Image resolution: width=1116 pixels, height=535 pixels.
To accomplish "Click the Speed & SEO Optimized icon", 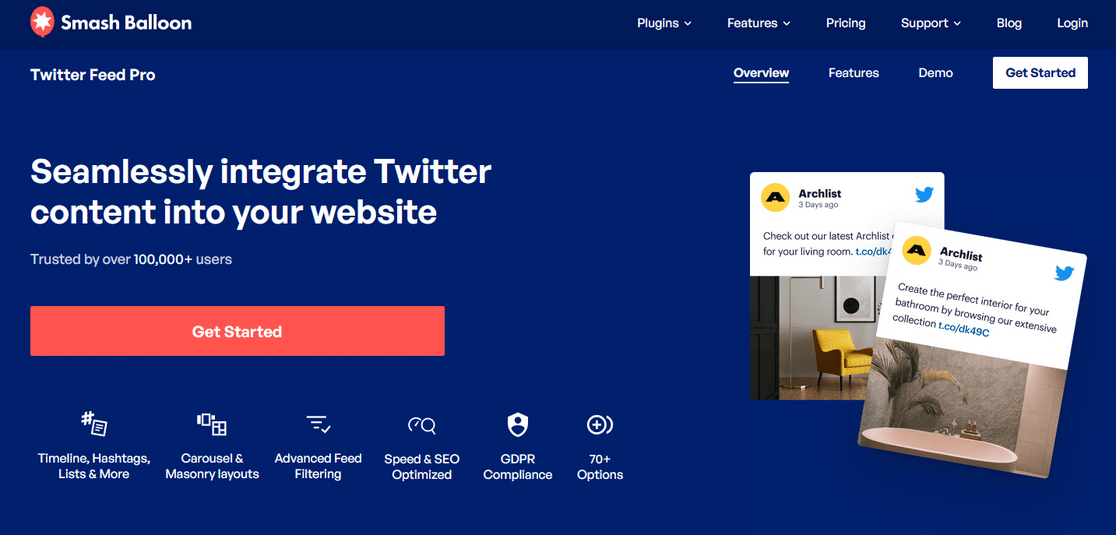I will tap(421, 425).
